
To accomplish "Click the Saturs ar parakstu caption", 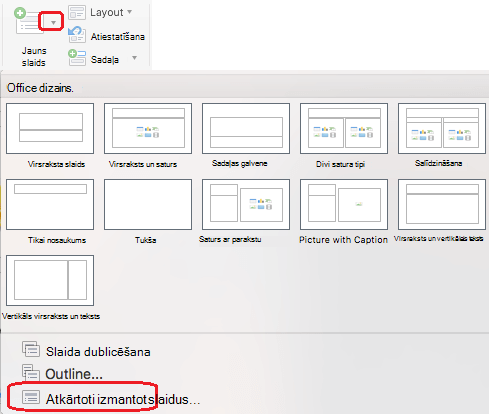I will 230,239.
